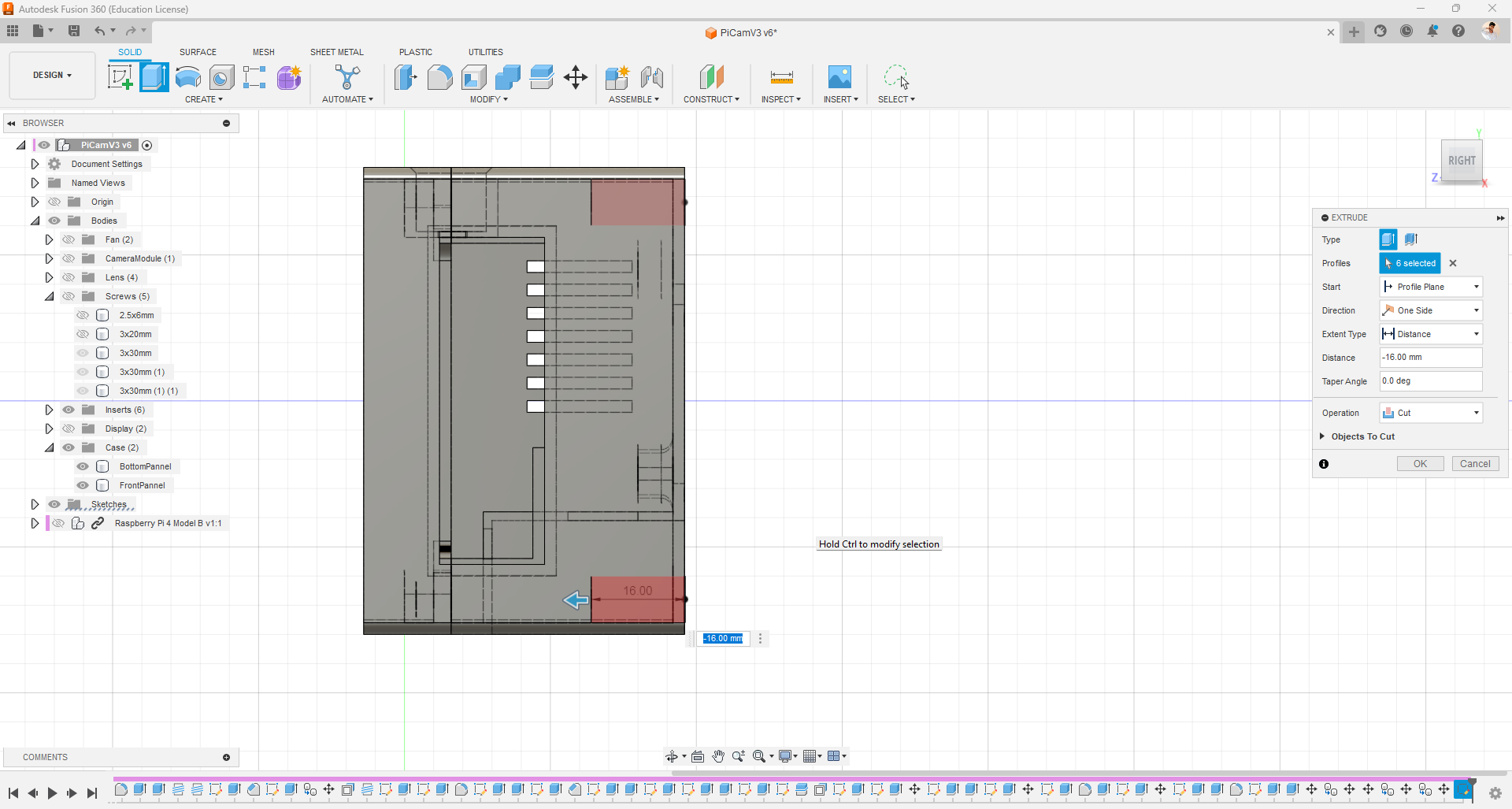
Task: Open the Surface tab
Action: coord(198,52)
